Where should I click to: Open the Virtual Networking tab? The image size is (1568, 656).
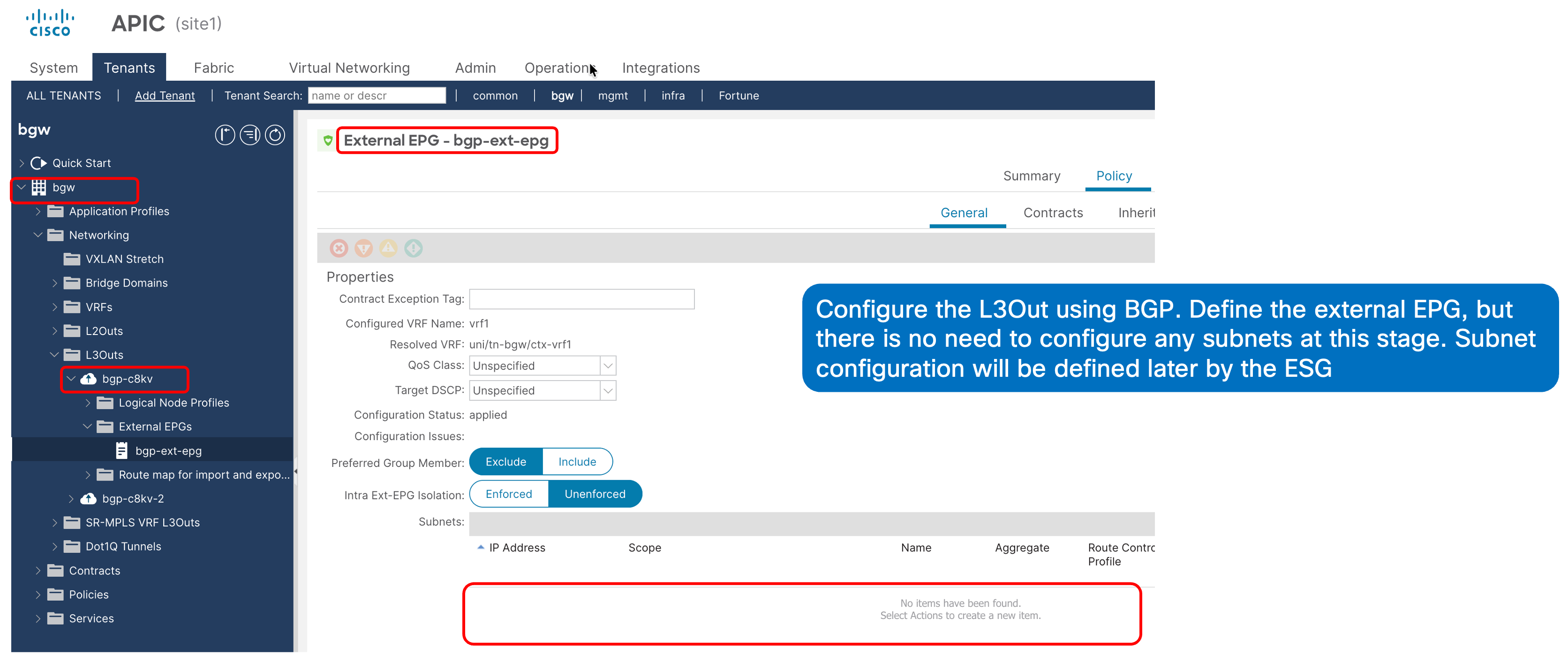pos(349,68)
